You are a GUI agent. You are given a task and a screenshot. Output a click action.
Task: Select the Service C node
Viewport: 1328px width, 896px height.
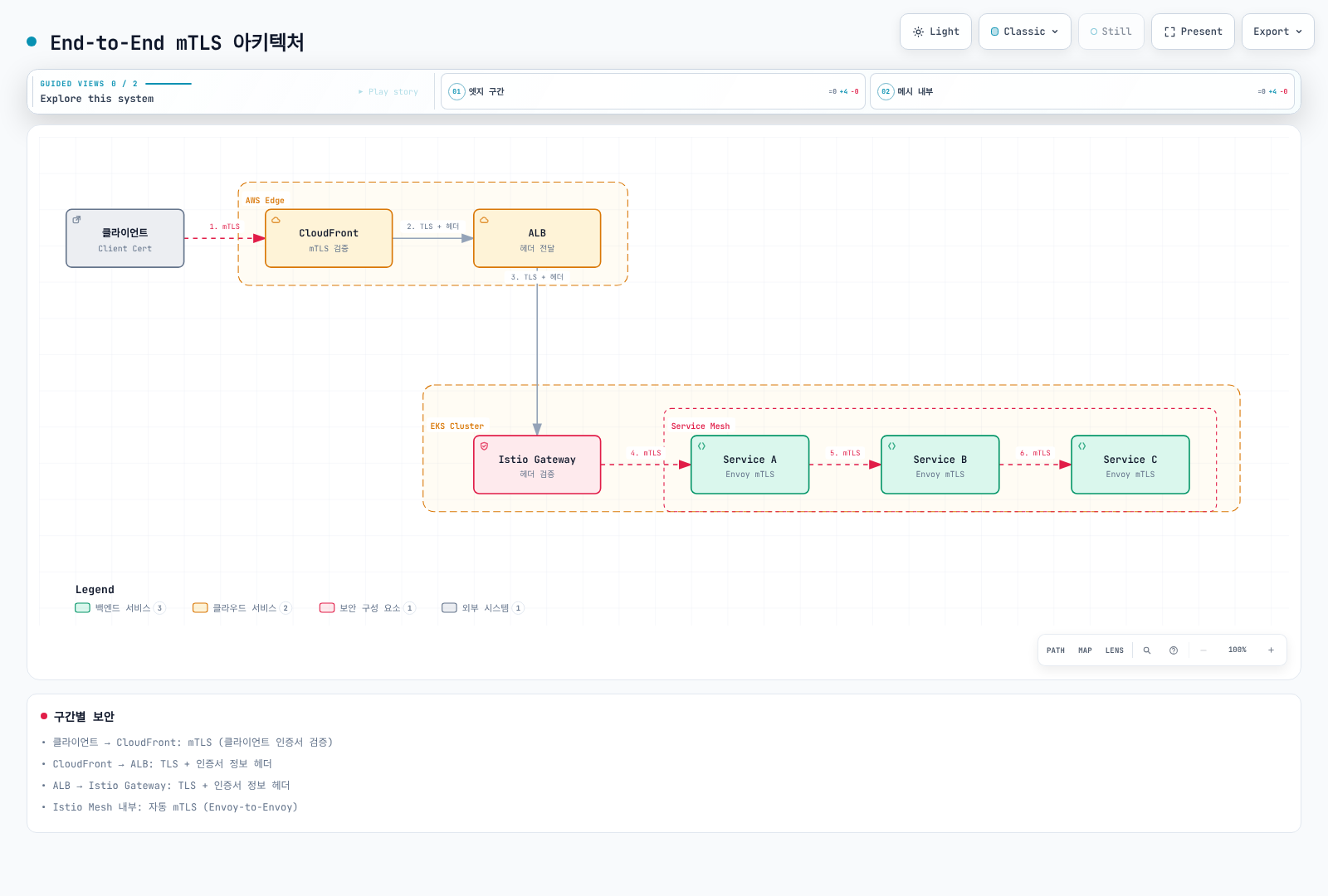pos(1130,465)
